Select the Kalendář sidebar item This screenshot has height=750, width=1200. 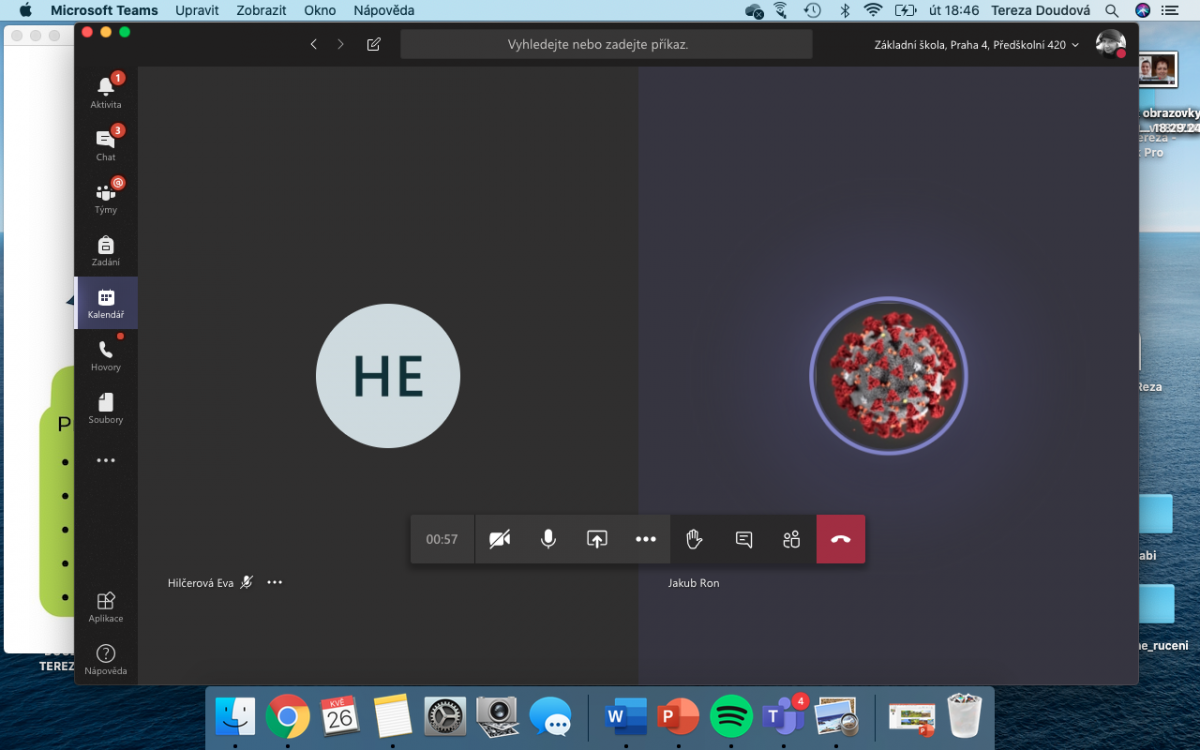click(x=106, y=302)
